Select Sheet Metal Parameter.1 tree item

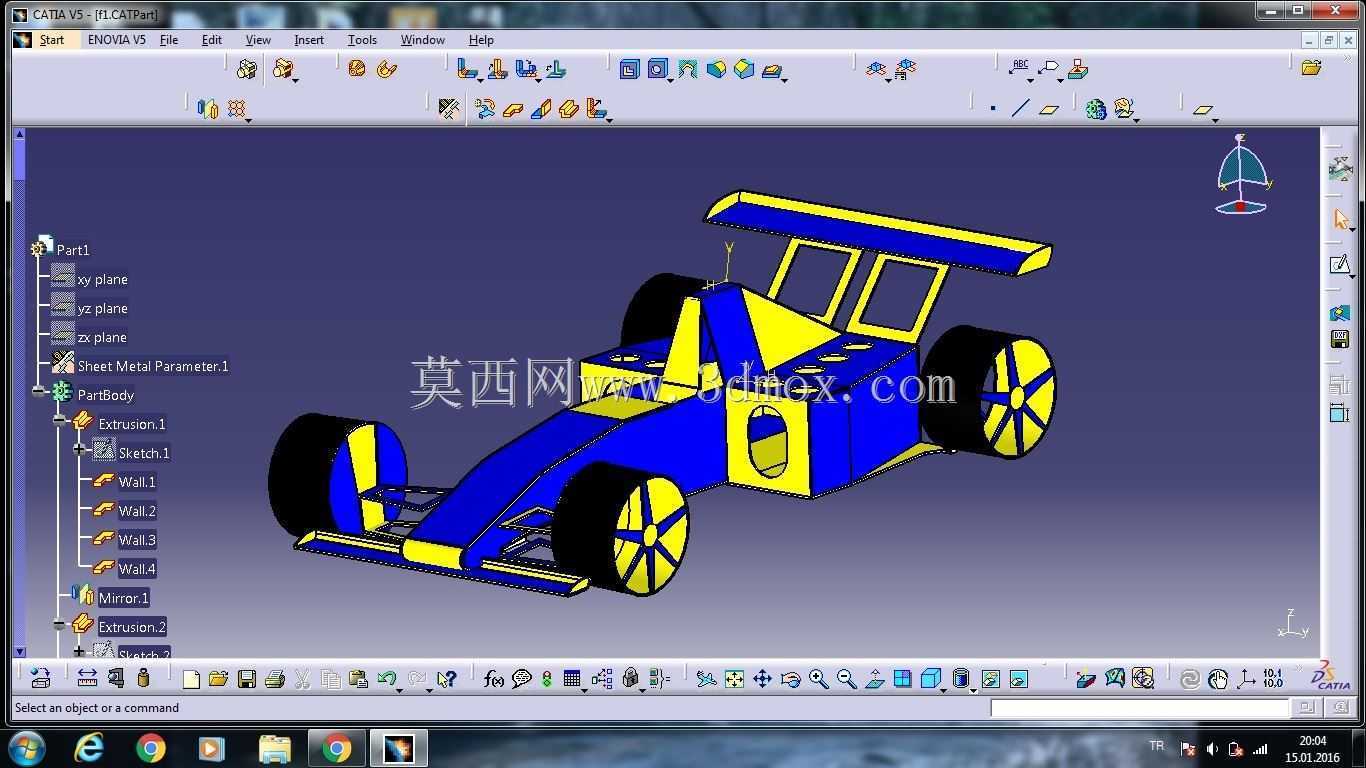pos(153,366)
